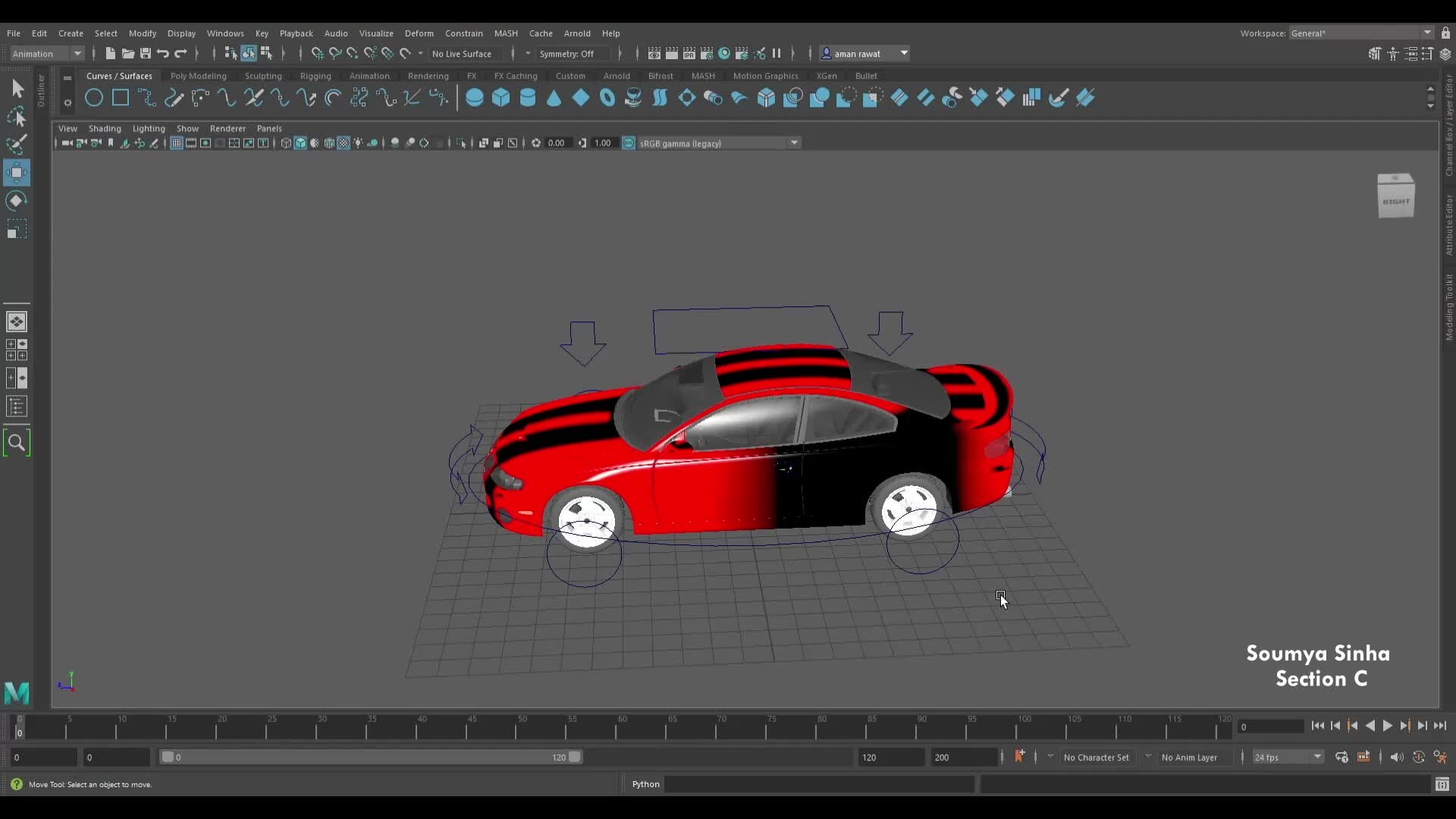Create a polygon sphere from the Poly Modeling shelf

click(475, 97)
